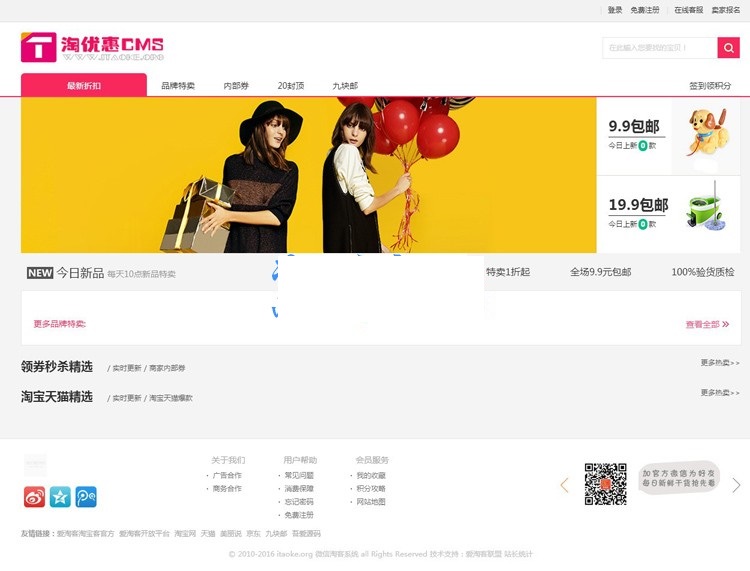
Task: Open the Weibo social icon
Action: click(35, 497)
